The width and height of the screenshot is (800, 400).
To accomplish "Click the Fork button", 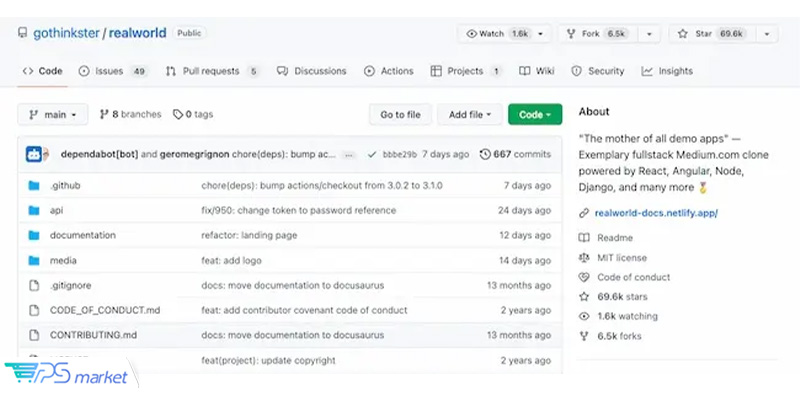I will pos(598,34).
